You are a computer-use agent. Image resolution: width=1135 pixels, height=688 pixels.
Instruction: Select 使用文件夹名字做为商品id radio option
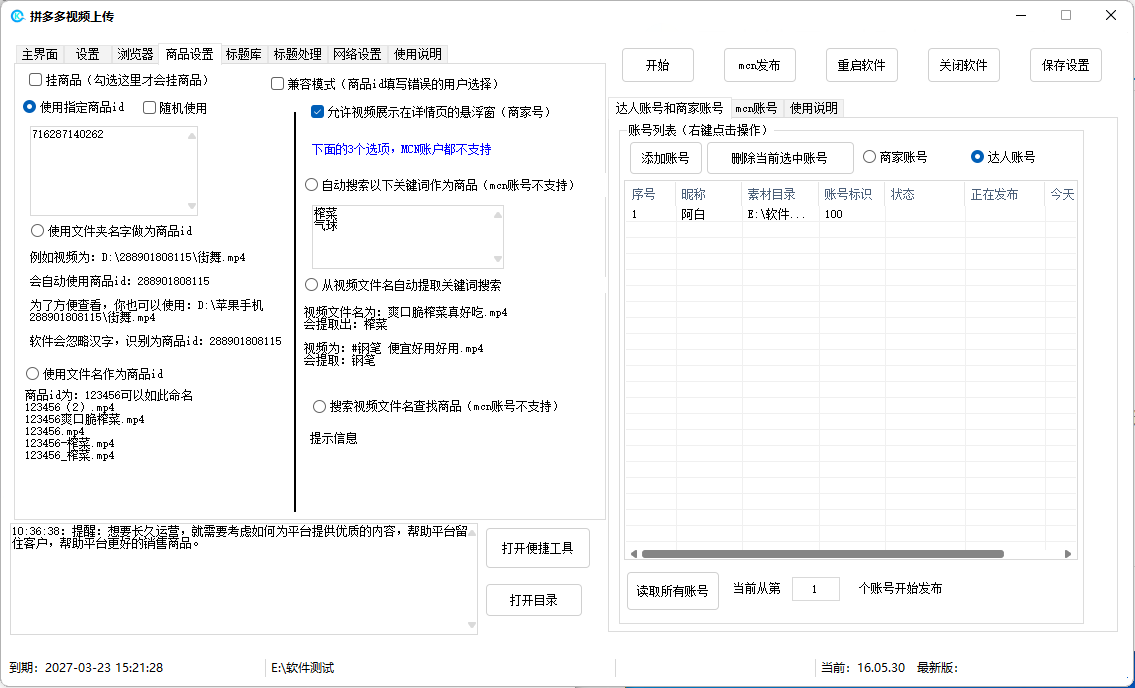click(37, 231)
